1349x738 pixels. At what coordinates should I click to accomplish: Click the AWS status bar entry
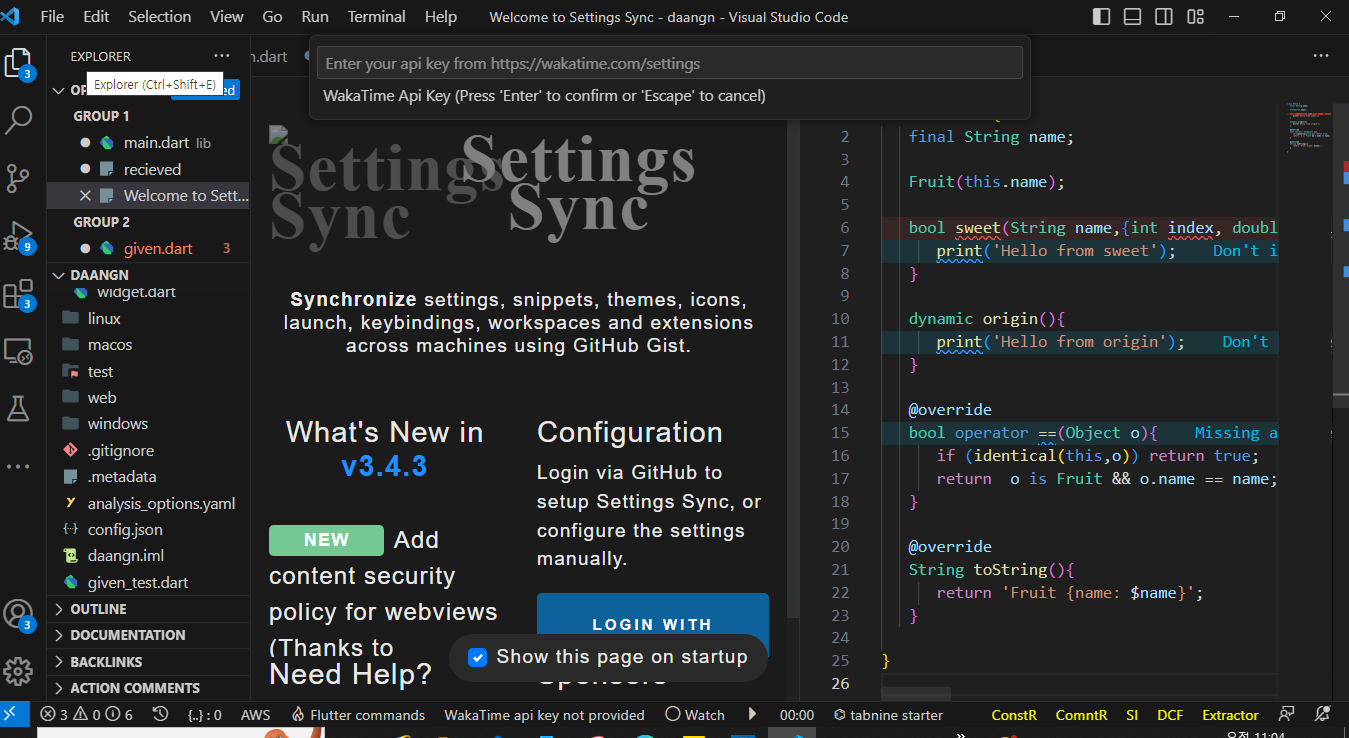(x=256, y=715)
